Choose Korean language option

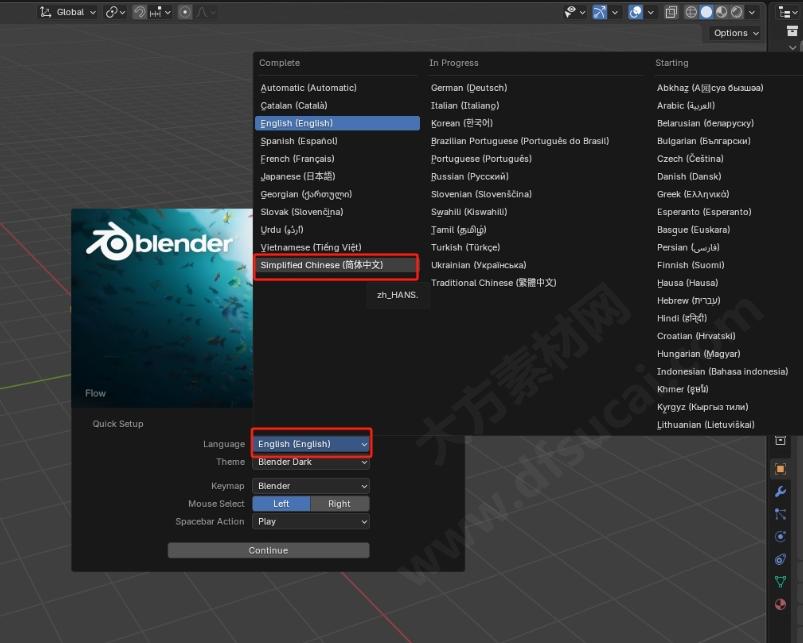[535, 123]
